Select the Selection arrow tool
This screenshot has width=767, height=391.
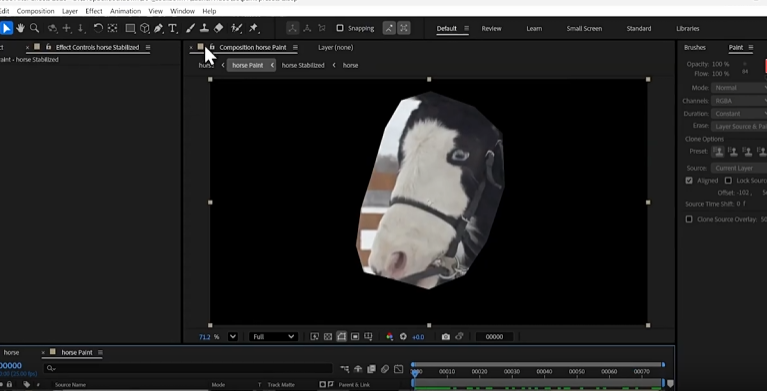point(6,28)
